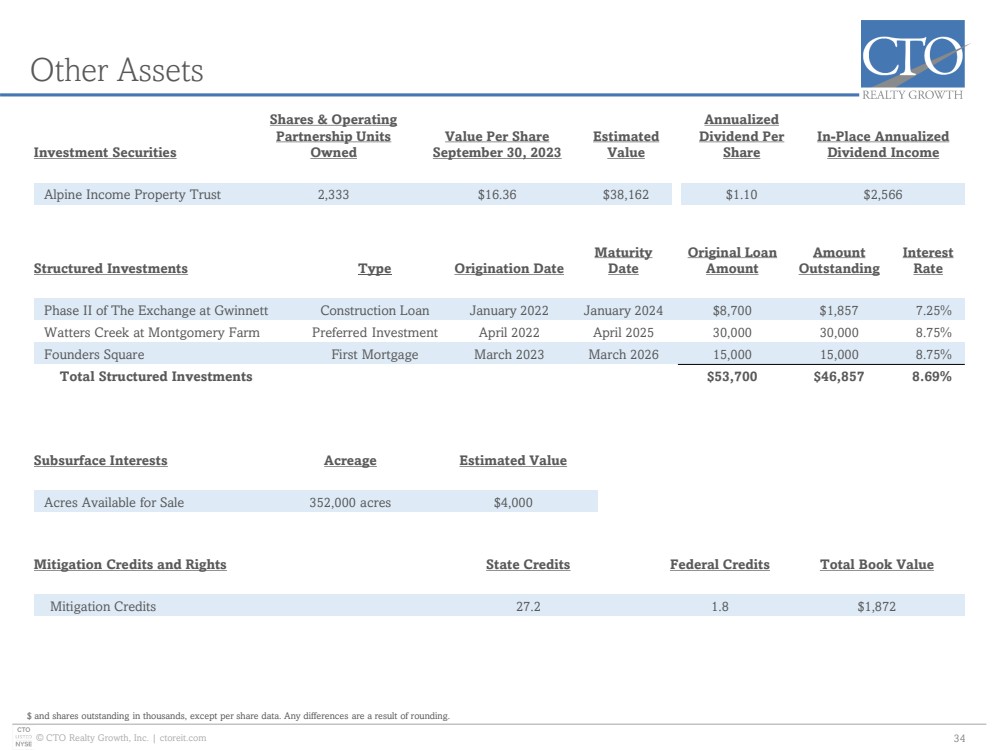Select the 'Other Assets' slide title
Image resolution: width=999 pixels, height=750 pixels.
tap(117, 70)
